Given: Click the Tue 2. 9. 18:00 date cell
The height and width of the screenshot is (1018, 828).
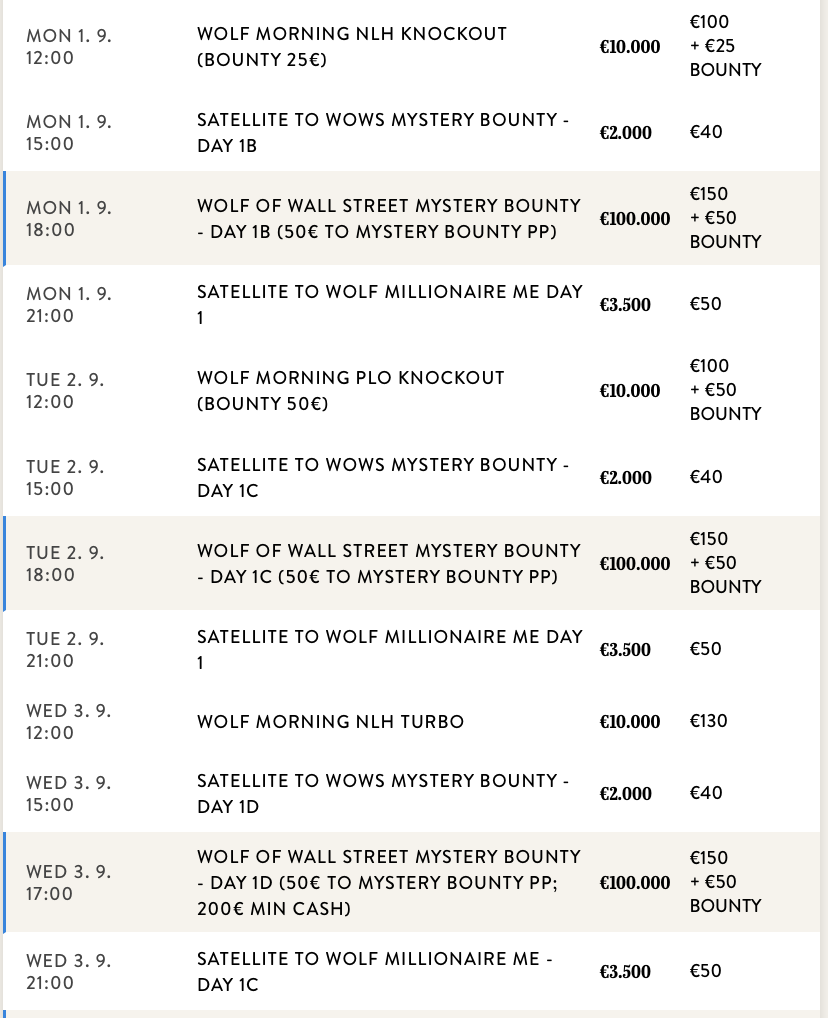Looking at the screenshot, I should pyautogui.click(x=65, y=563).
